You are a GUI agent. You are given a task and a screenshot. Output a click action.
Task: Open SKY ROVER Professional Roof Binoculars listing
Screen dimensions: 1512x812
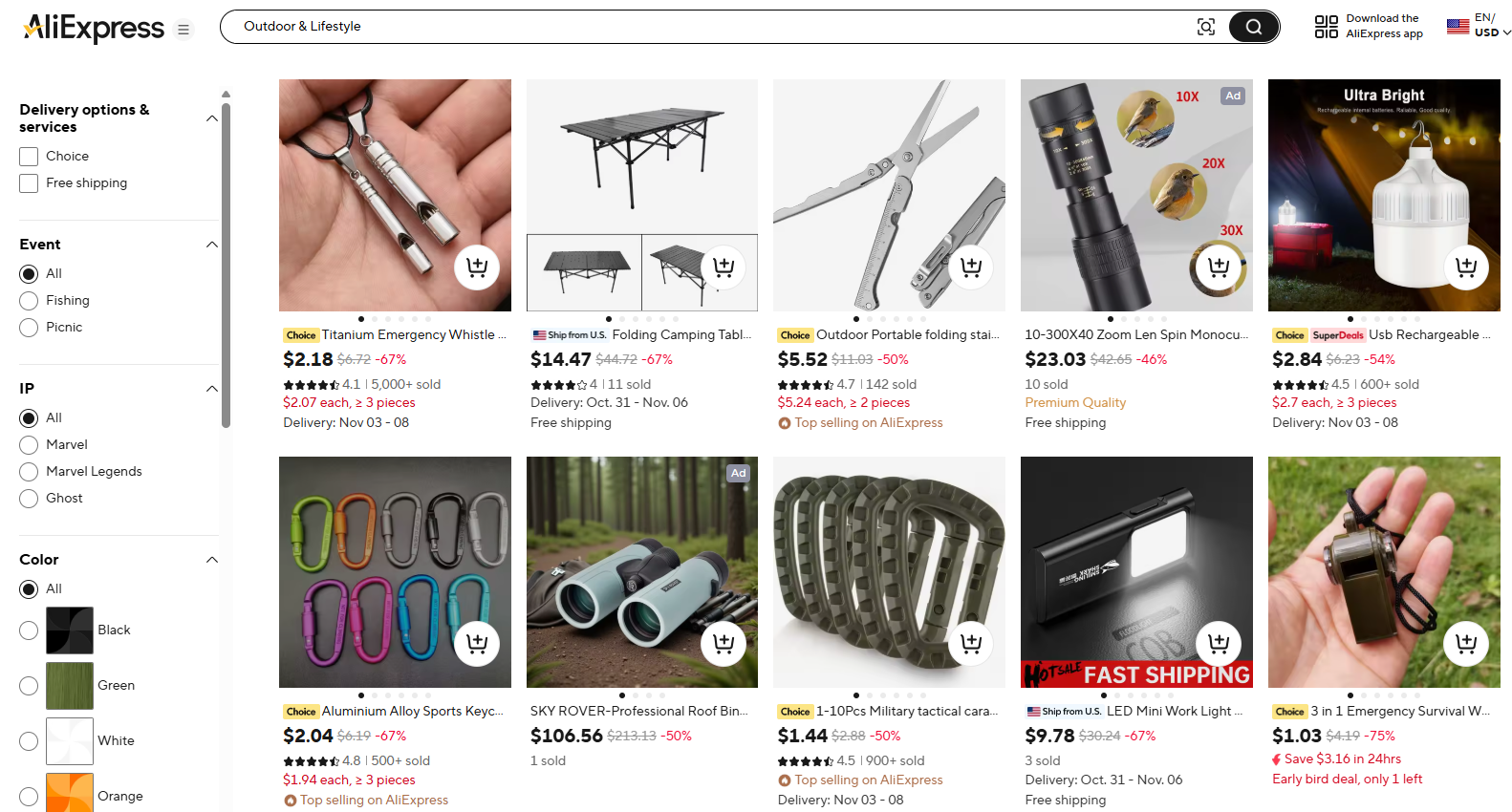click(x=639, y=712)
